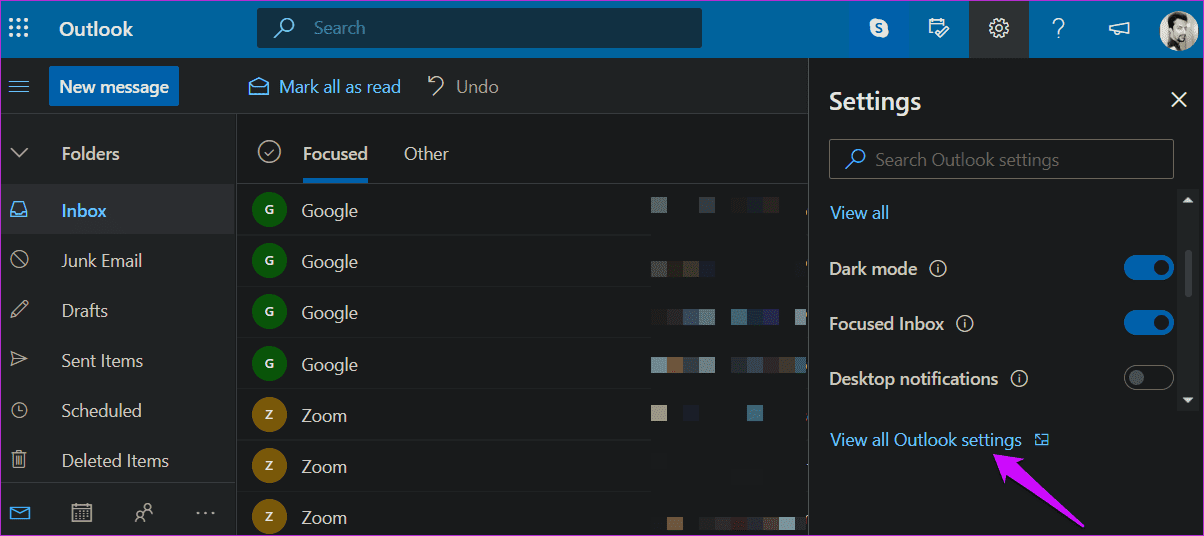
Task: Open the Sent Items folder
Action: point(118,361)
